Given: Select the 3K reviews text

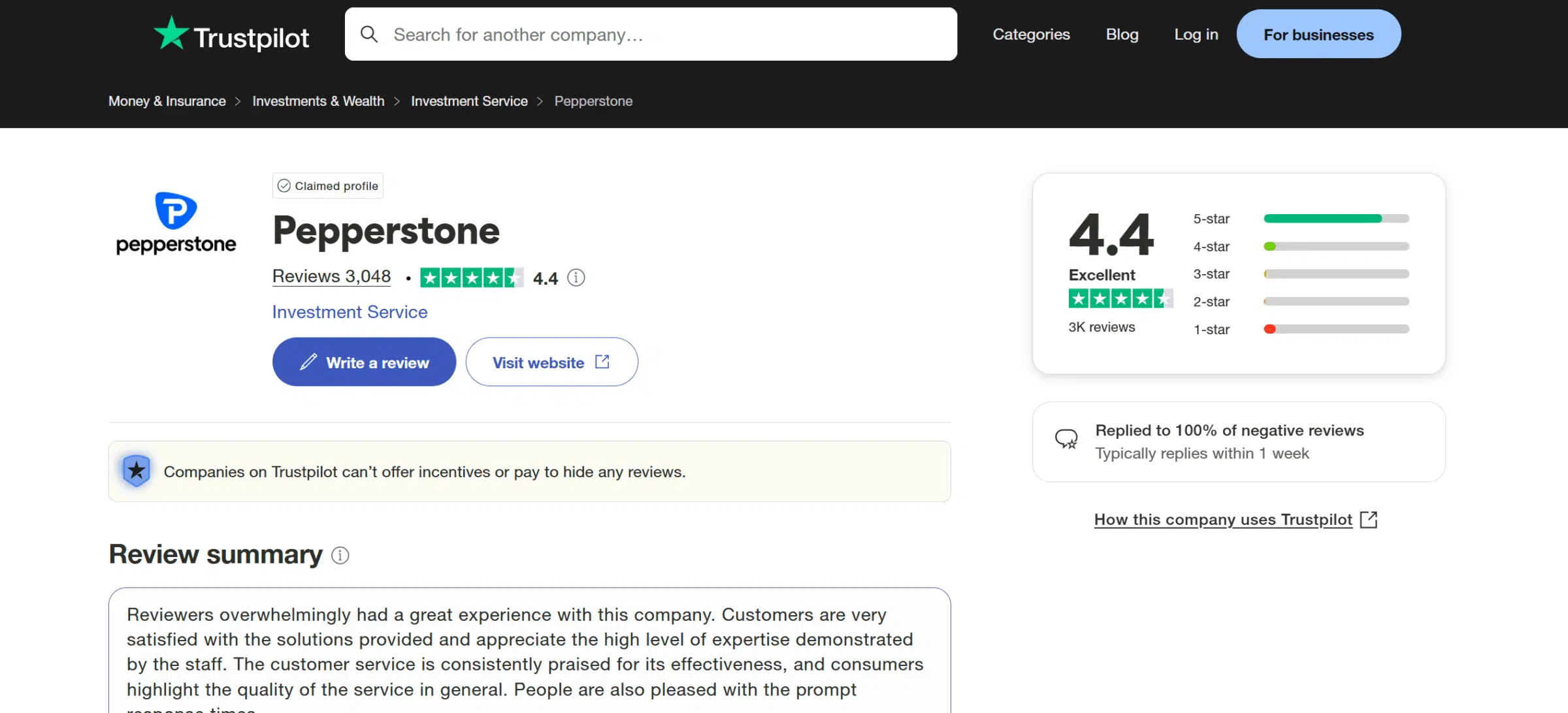Looking at the screenshot, I should pos(1102,327).
